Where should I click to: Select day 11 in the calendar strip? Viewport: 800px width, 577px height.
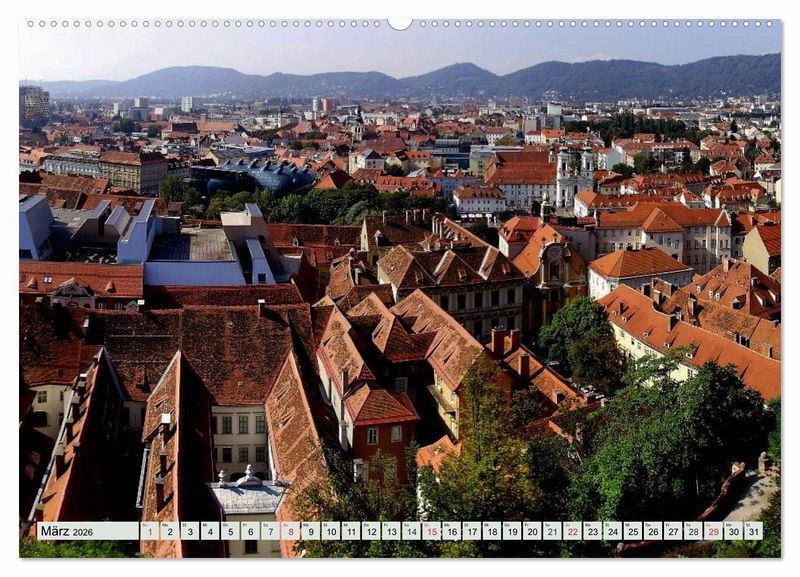pos(351,531)
